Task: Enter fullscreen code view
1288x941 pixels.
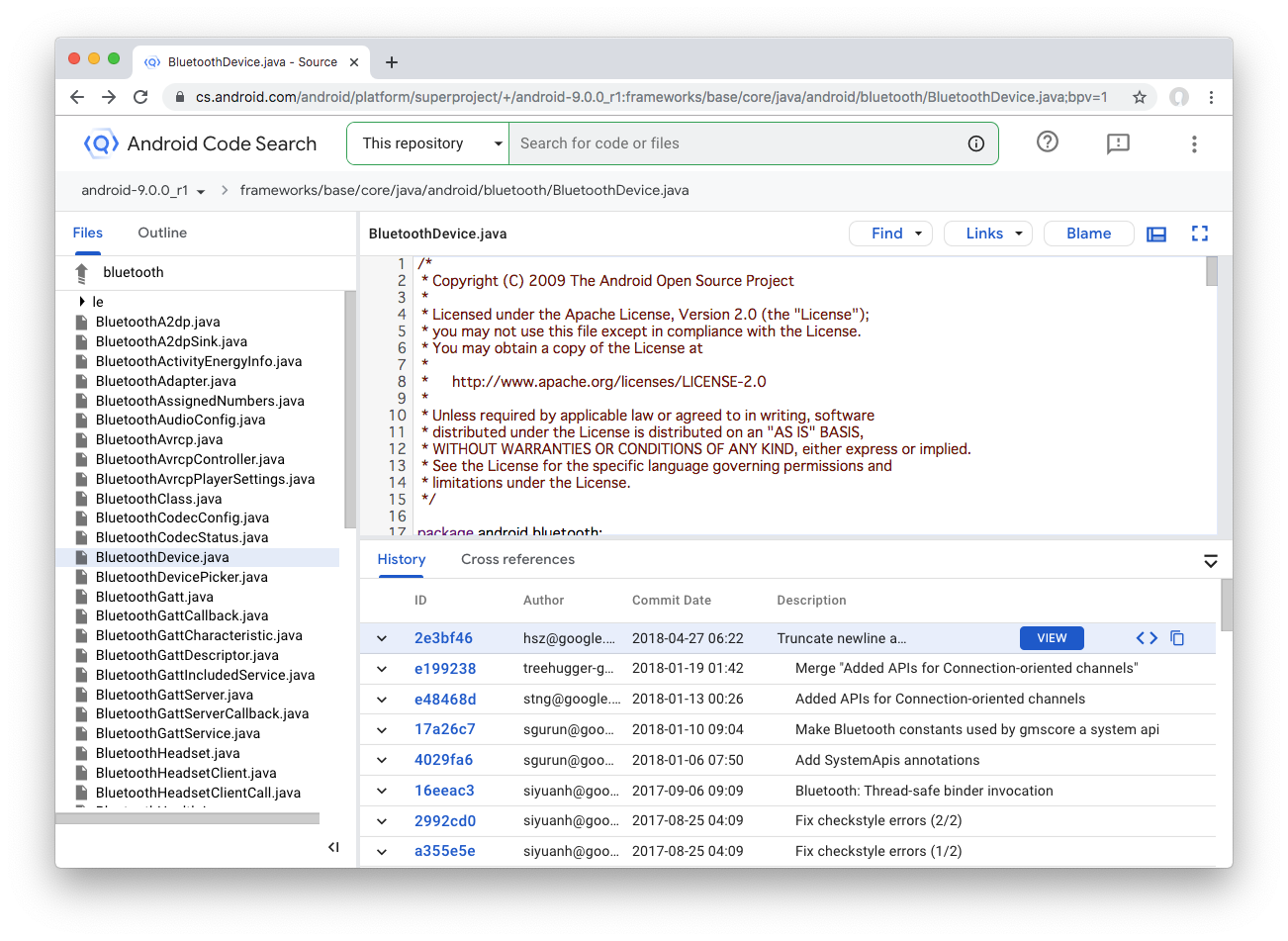Action: click(1200, 234)
